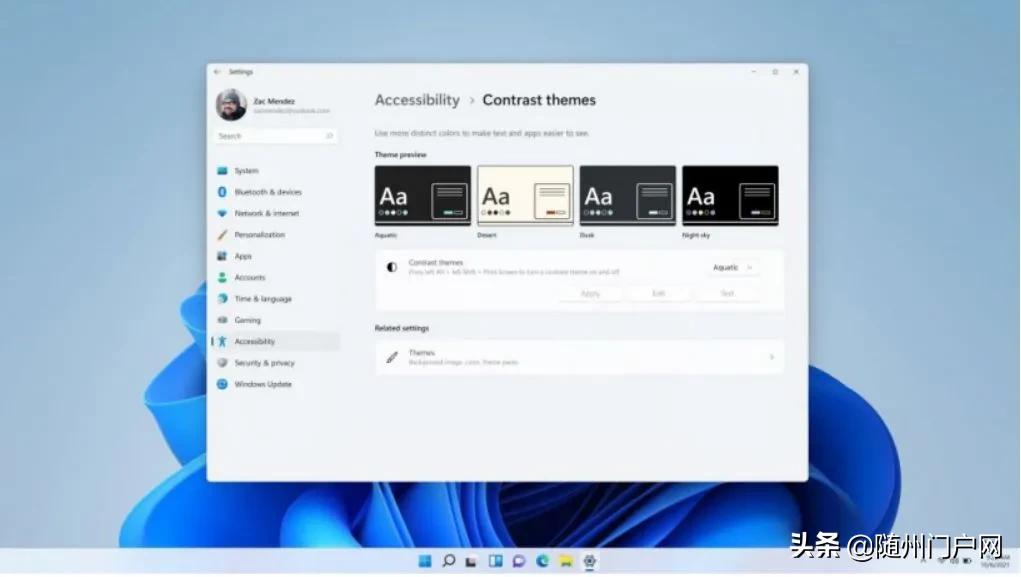Screen dimensions: 1021x577
Task: Click the Apply button
Action: click(589, 293)
